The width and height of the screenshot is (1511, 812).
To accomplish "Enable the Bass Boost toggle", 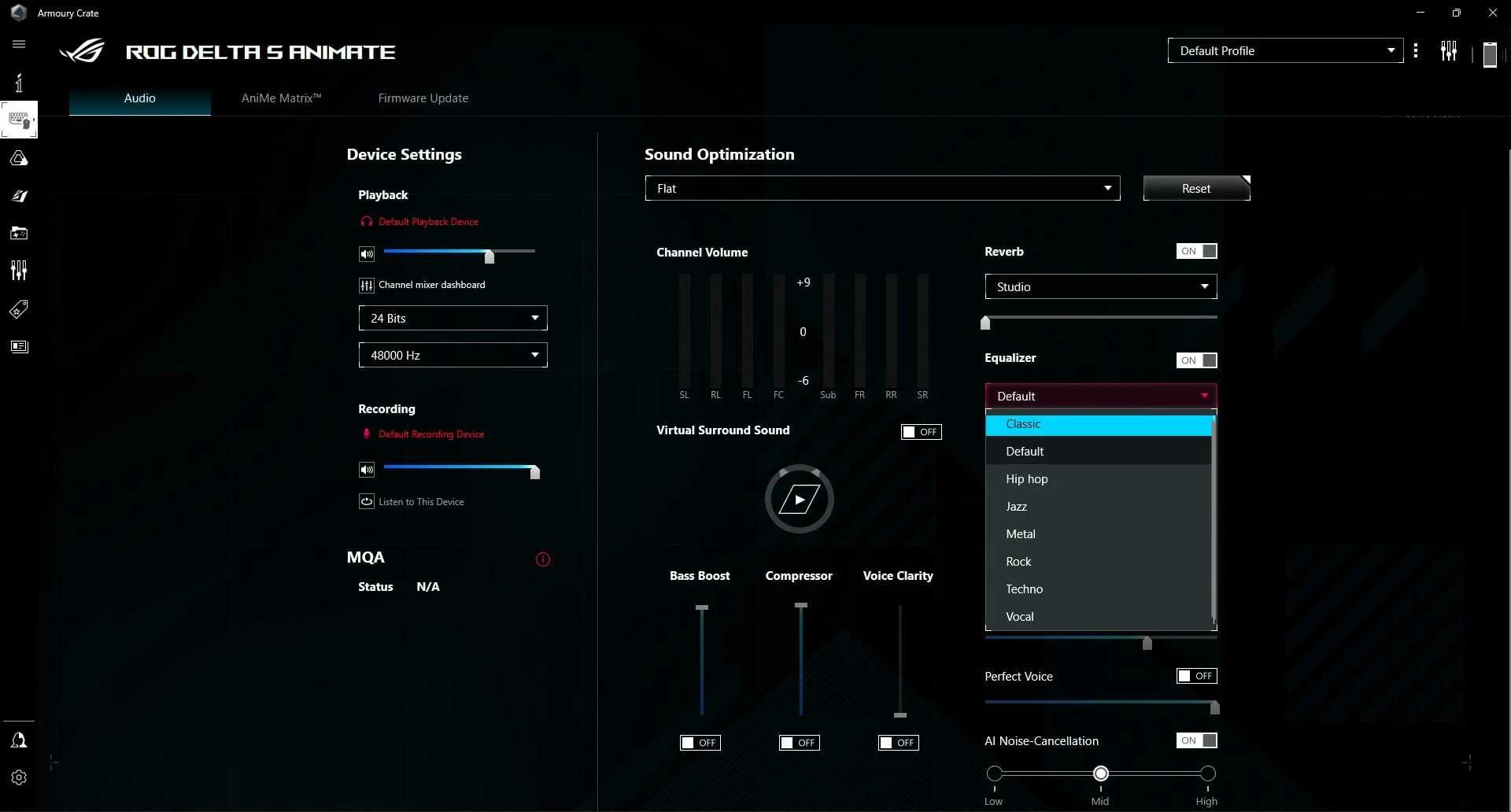I will (700, 743).
